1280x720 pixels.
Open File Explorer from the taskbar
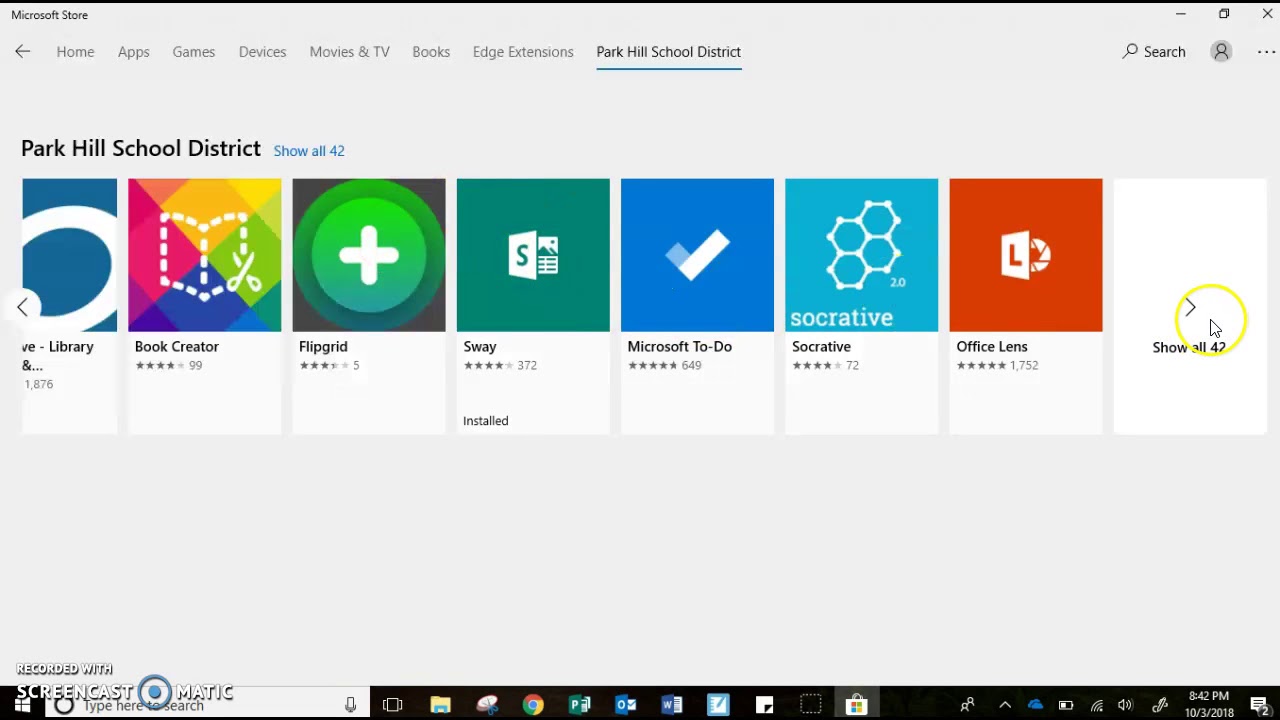click(440, 705)
